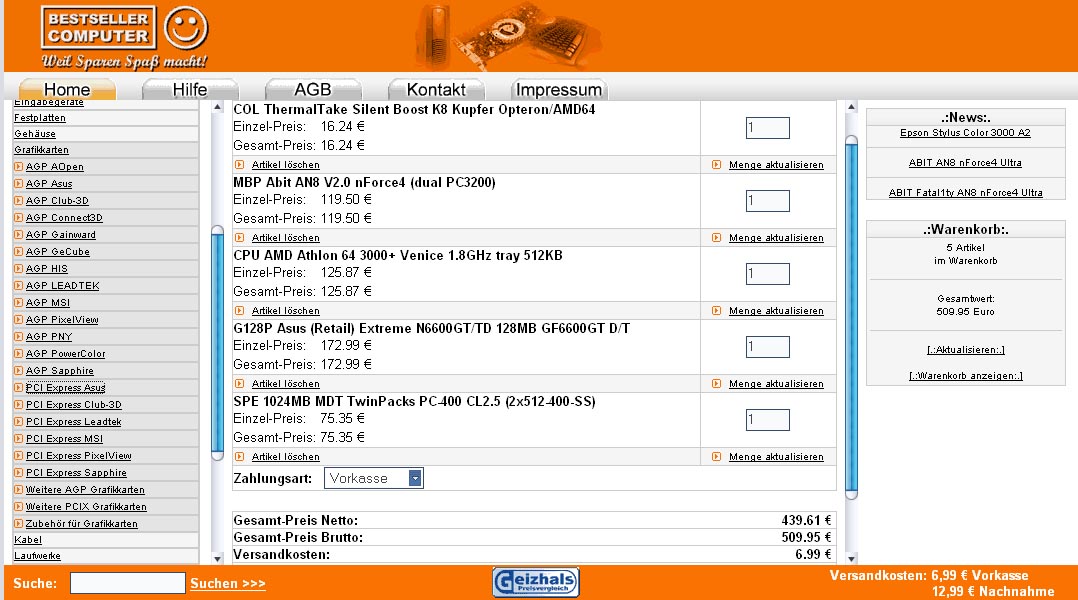Click the arrow icon beside AGP Sapphire
Image resolution: width=1078 pixels, height=600 pixels.
pos(19,370)
